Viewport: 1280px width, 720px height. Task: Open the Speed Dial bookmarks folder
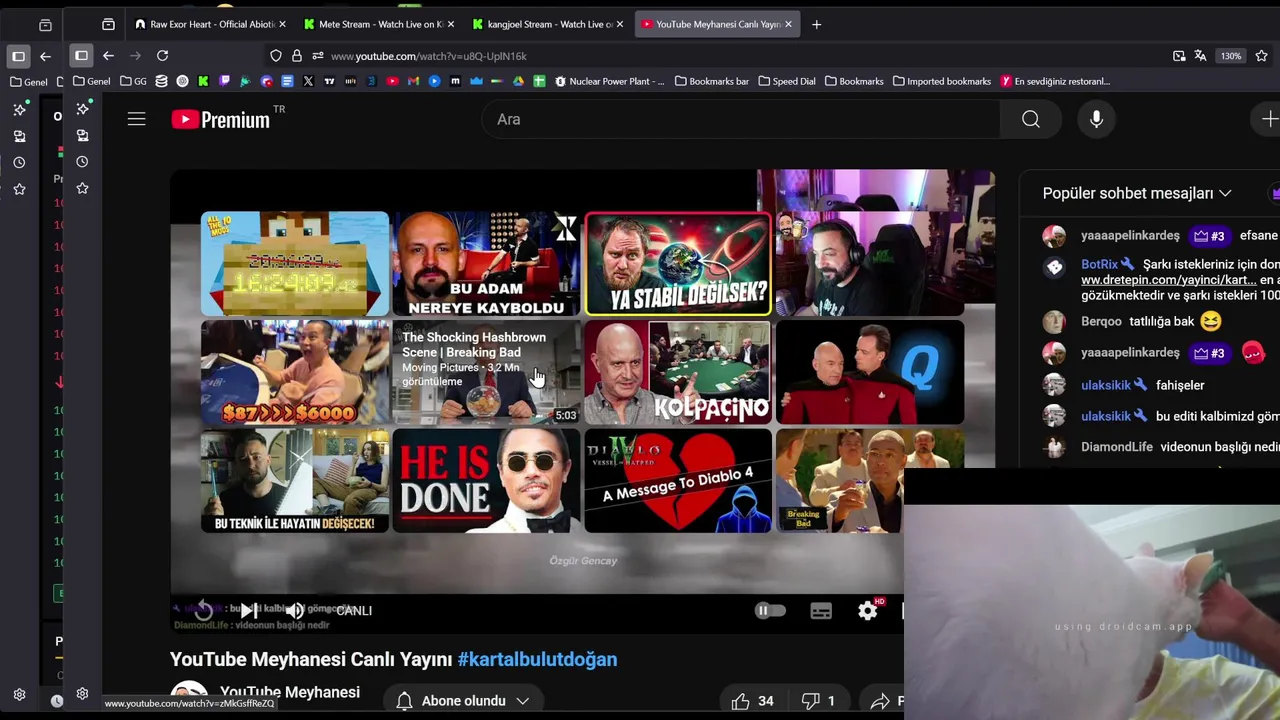tap(787, 81)
